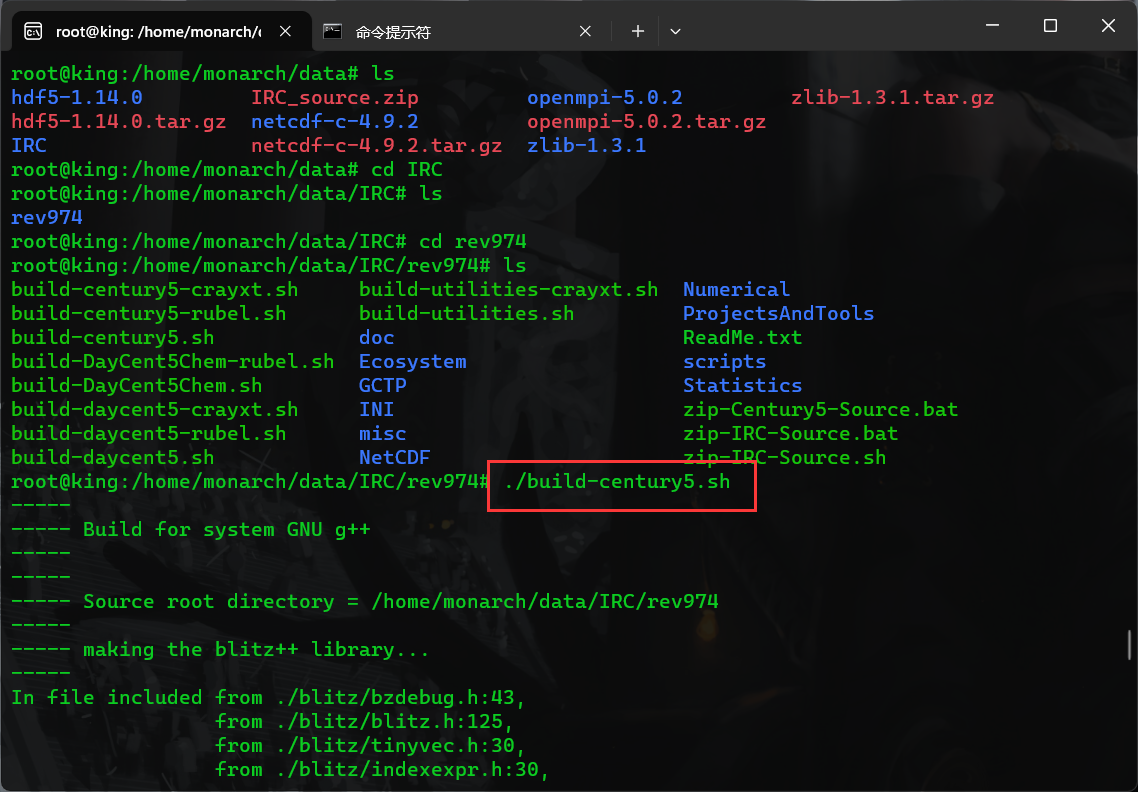Click the Numerical directory name

coord(736,289)
